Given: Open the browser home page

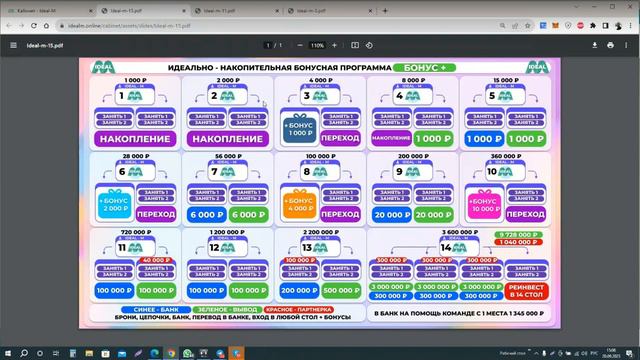Looking at the screenshot, I should tap(47, 26).
